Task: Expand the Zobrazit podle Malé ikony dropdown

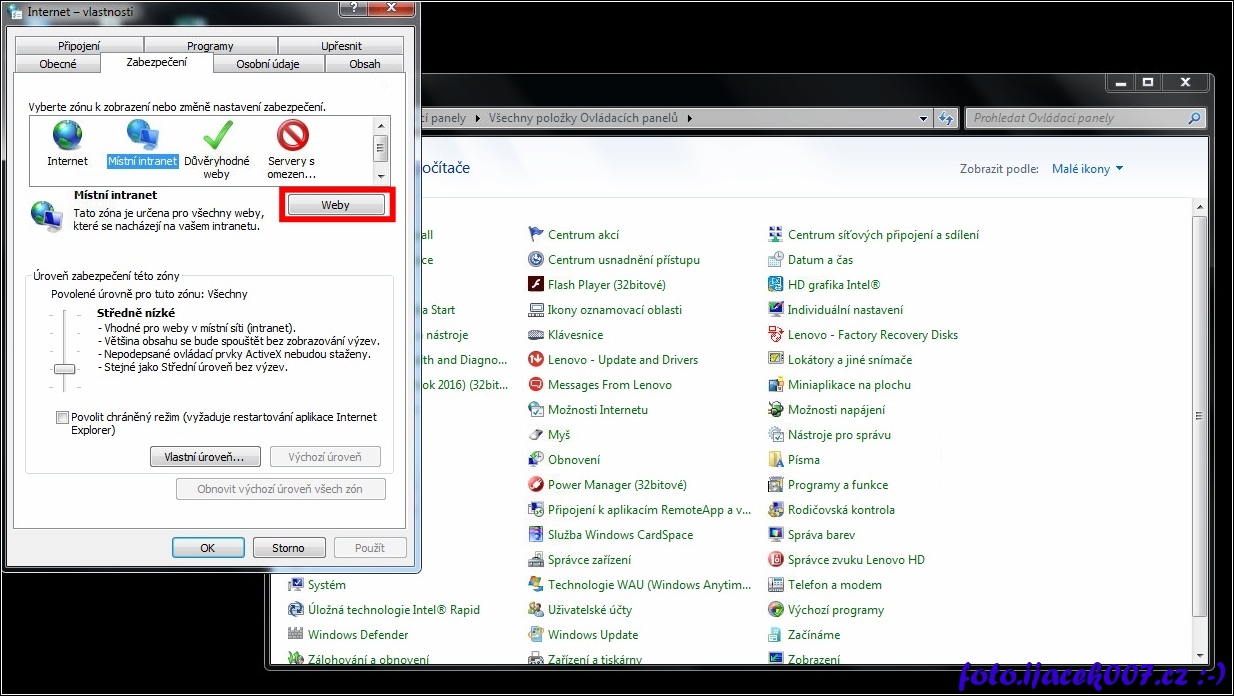Action: 1087,169
